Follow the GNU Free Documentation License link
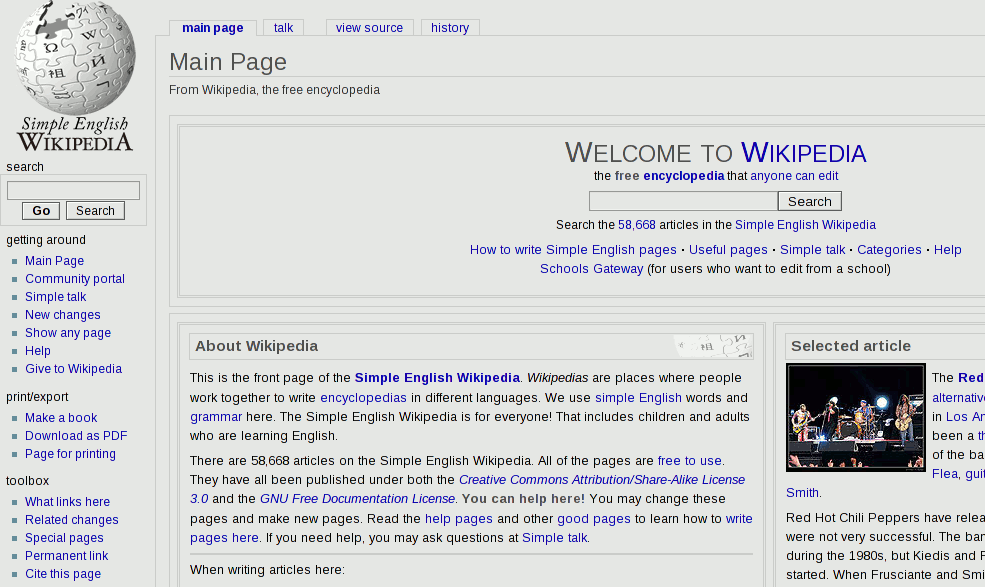Image resolution: width=985 pixels, height=587 pixels. [357, 498]
